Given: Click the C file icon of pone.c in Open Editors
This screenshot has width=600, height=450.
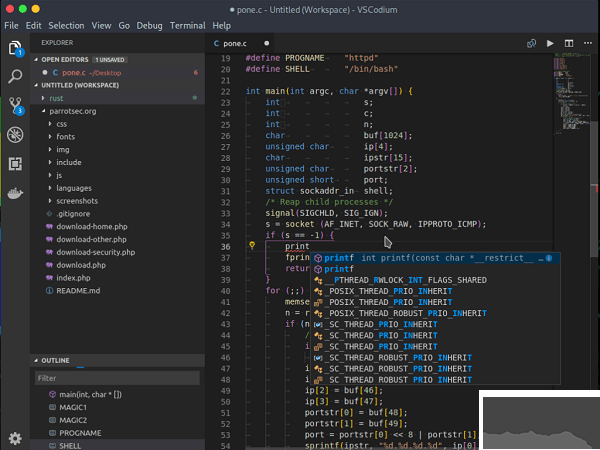Looking at the screenshot, I should [55, 72].
